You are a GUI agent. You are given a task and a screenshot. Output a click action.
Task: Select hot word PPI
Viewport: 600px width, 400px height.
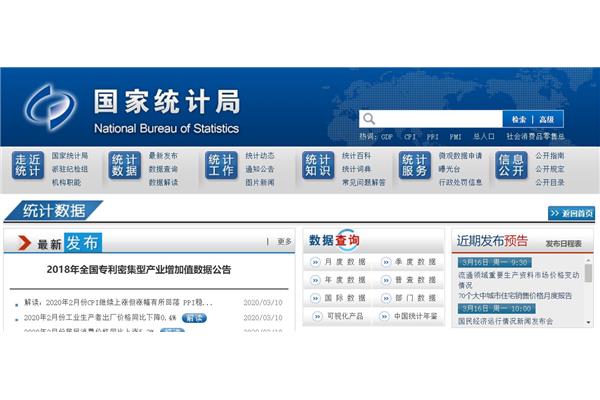pyautogui.click(x=433, y=137)
